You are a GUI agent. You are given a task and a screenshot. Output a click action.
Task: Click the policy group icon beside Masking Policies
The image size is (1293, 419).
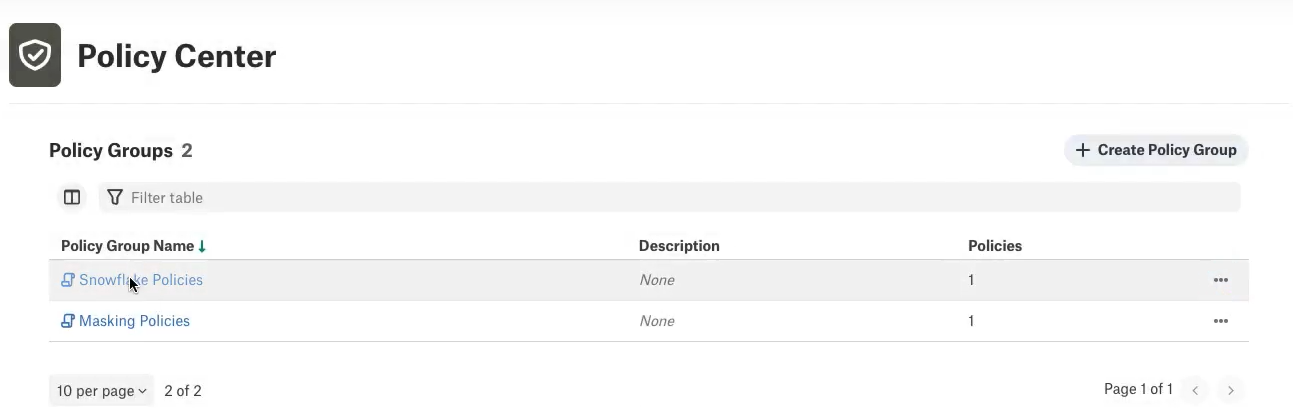68,321
